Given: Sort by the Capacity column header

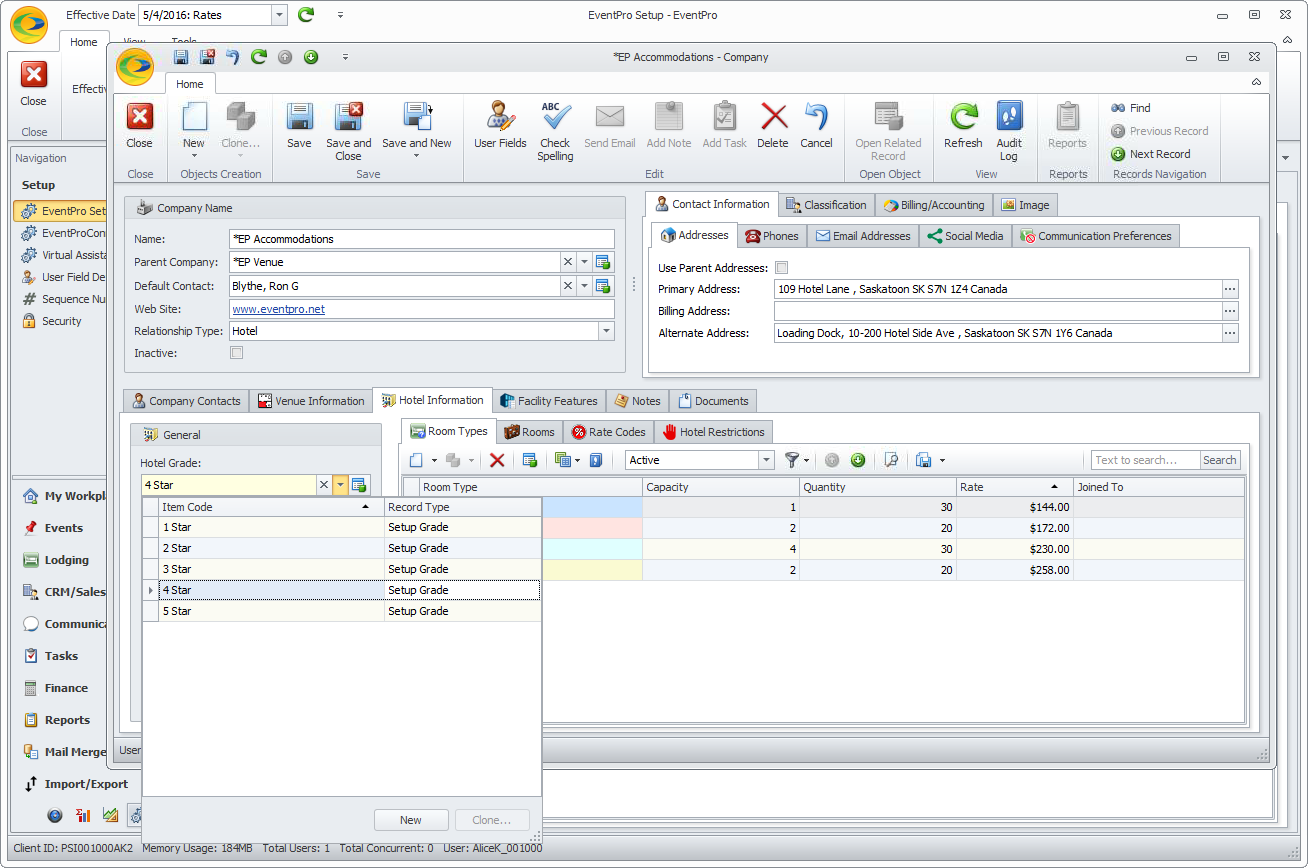Looking at the screenshot, I should tap(721, 487).
